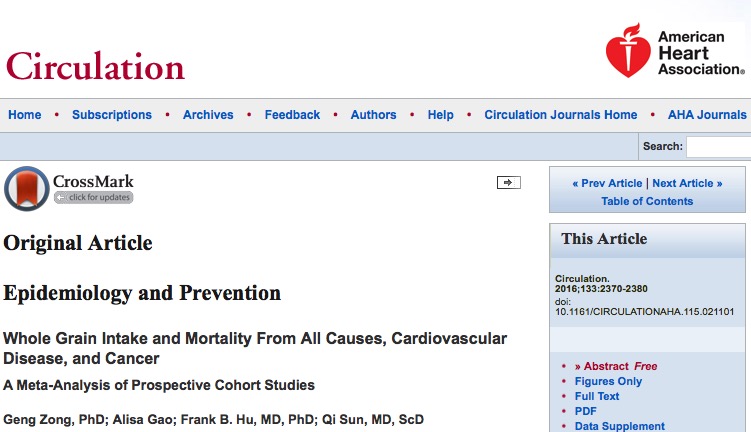
Task: Open the Help navigation item
Action: coord(441,115)
